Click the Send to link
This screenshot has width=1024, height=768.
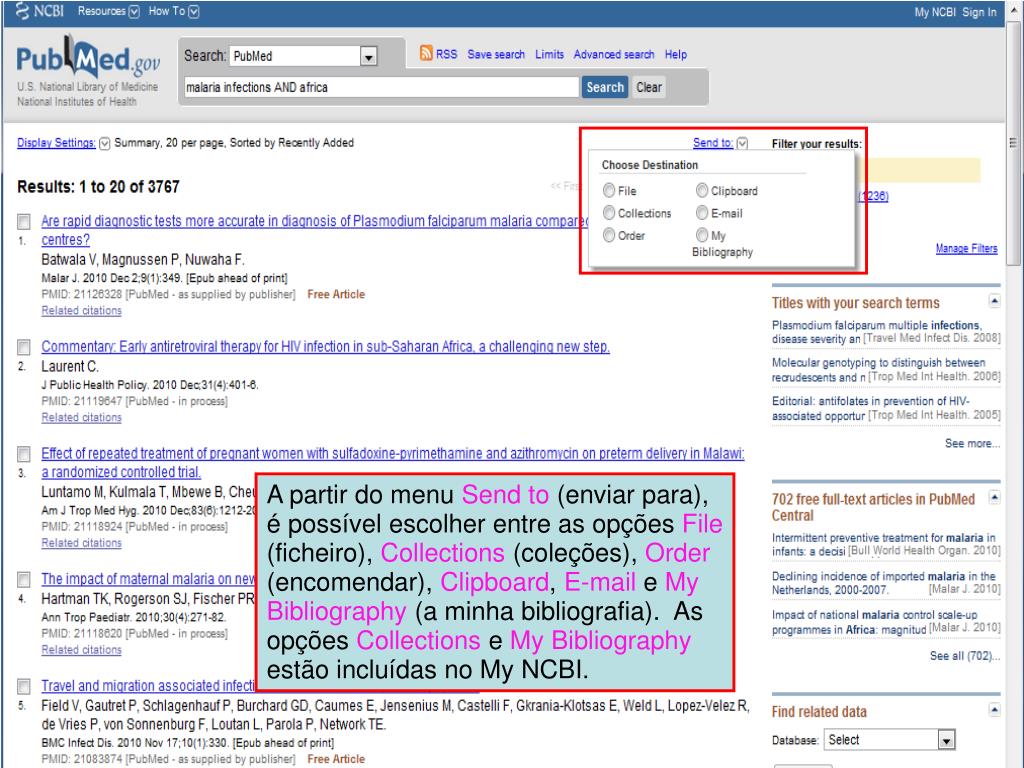712,143
